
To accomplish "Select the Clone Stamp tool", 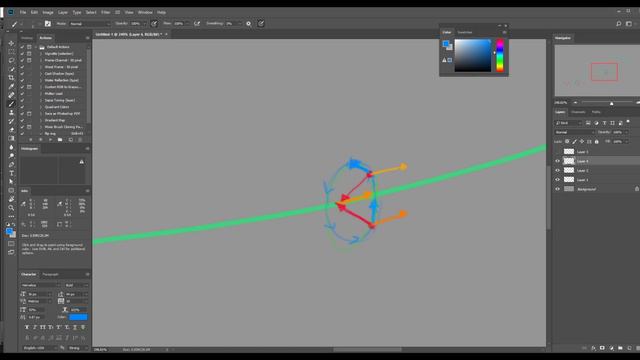I will click(x=11, y=112).
